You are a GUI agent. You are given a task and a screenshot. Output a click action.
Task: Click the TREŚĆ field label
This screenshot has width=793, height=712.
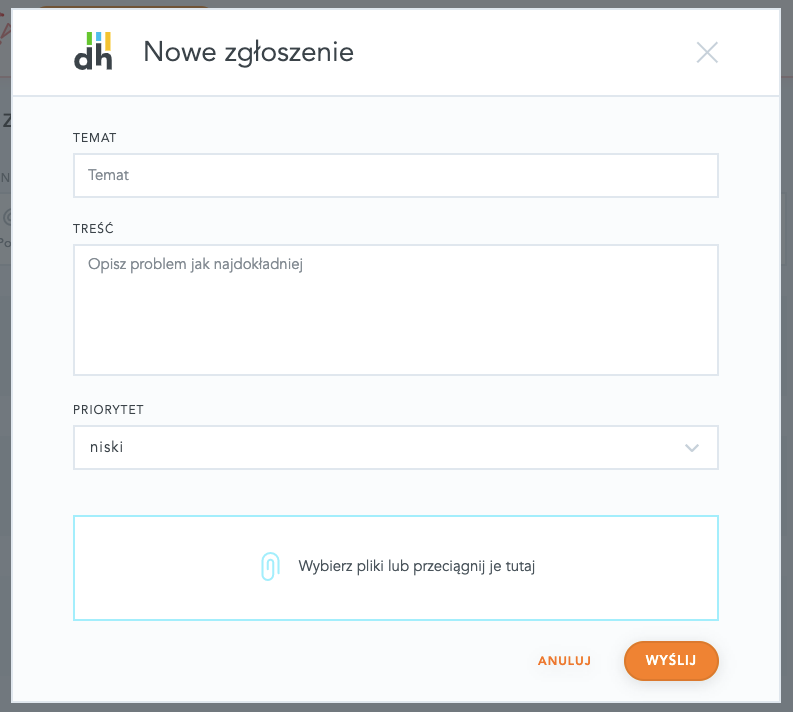click(93, 228)
